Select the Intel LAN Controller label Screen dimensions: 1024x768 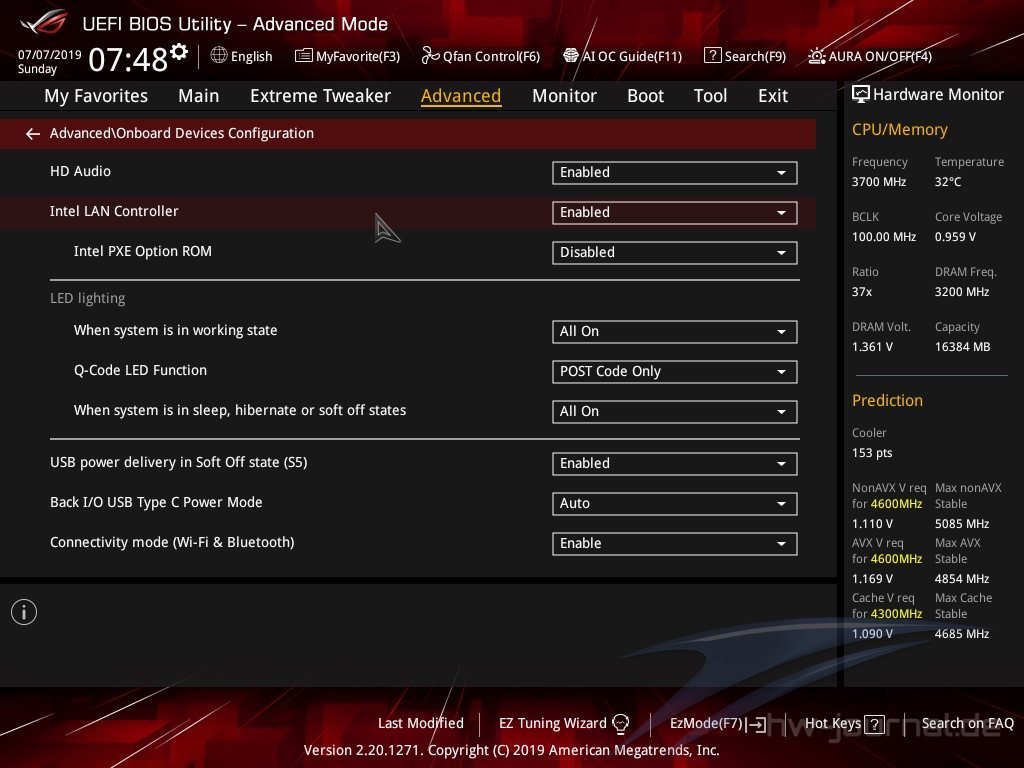pyautogui.click(x=114, y=212)
